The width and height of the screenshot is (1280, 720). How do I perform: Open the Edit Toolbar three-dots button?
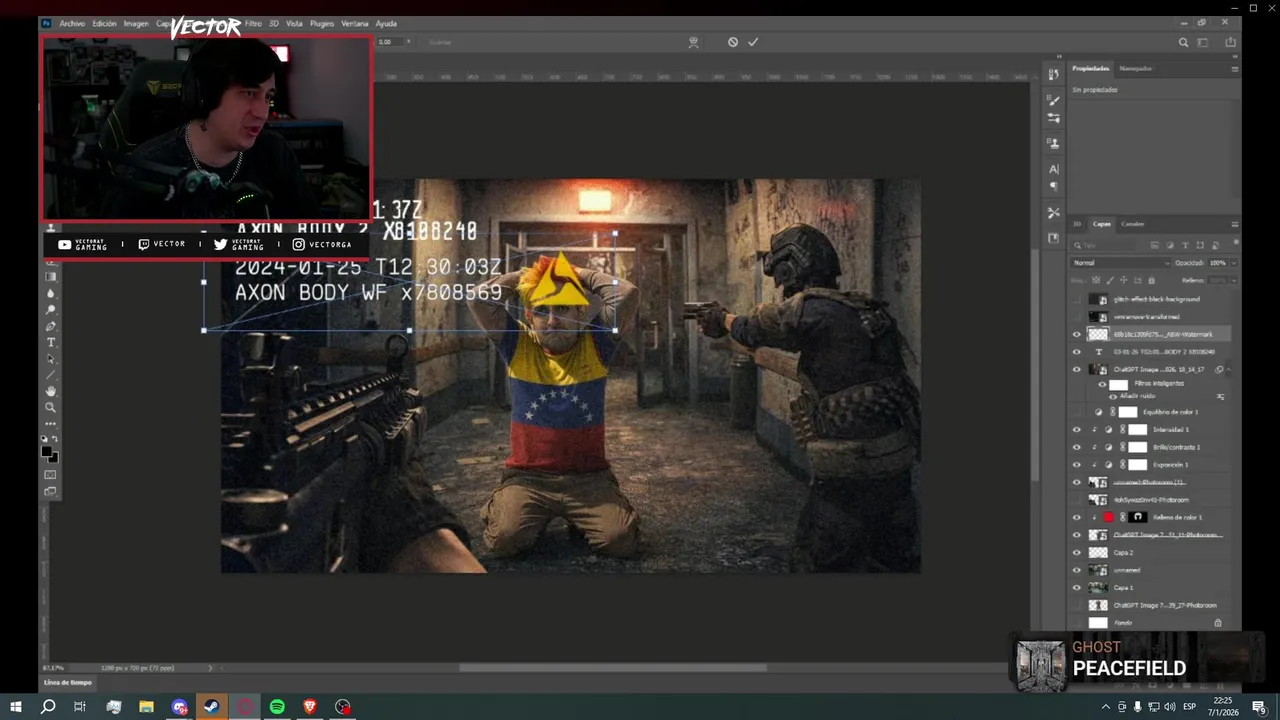click(51, 423)
